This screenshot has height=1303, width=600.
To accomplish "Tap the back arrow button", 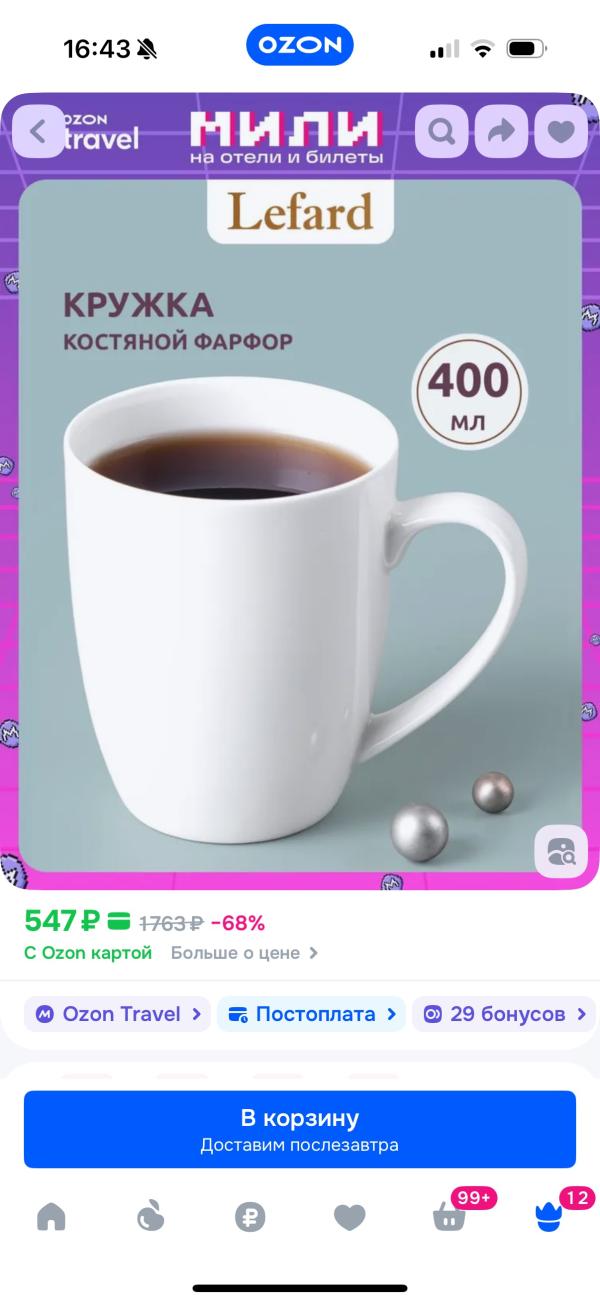I will [39, 131].
